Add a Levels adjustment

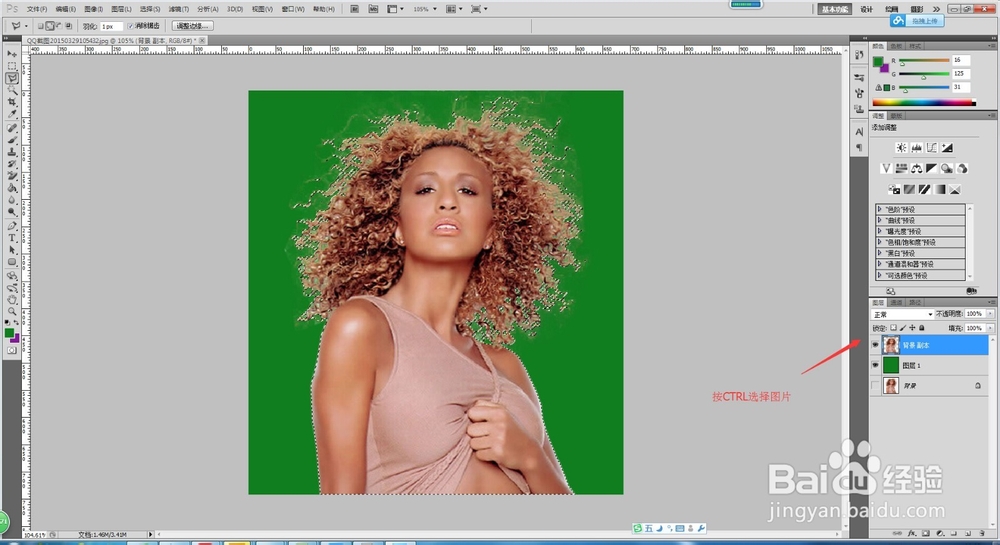pos(916,148)
